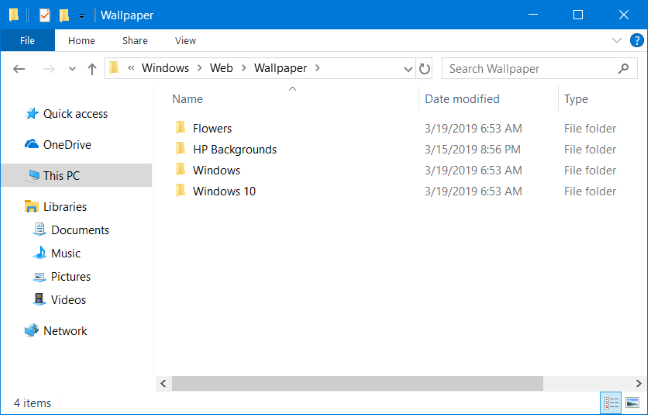This screenshot has height=415, width=648.
Task: Open the Videos library
Action: pyautogui.click(x=68, y=300)
